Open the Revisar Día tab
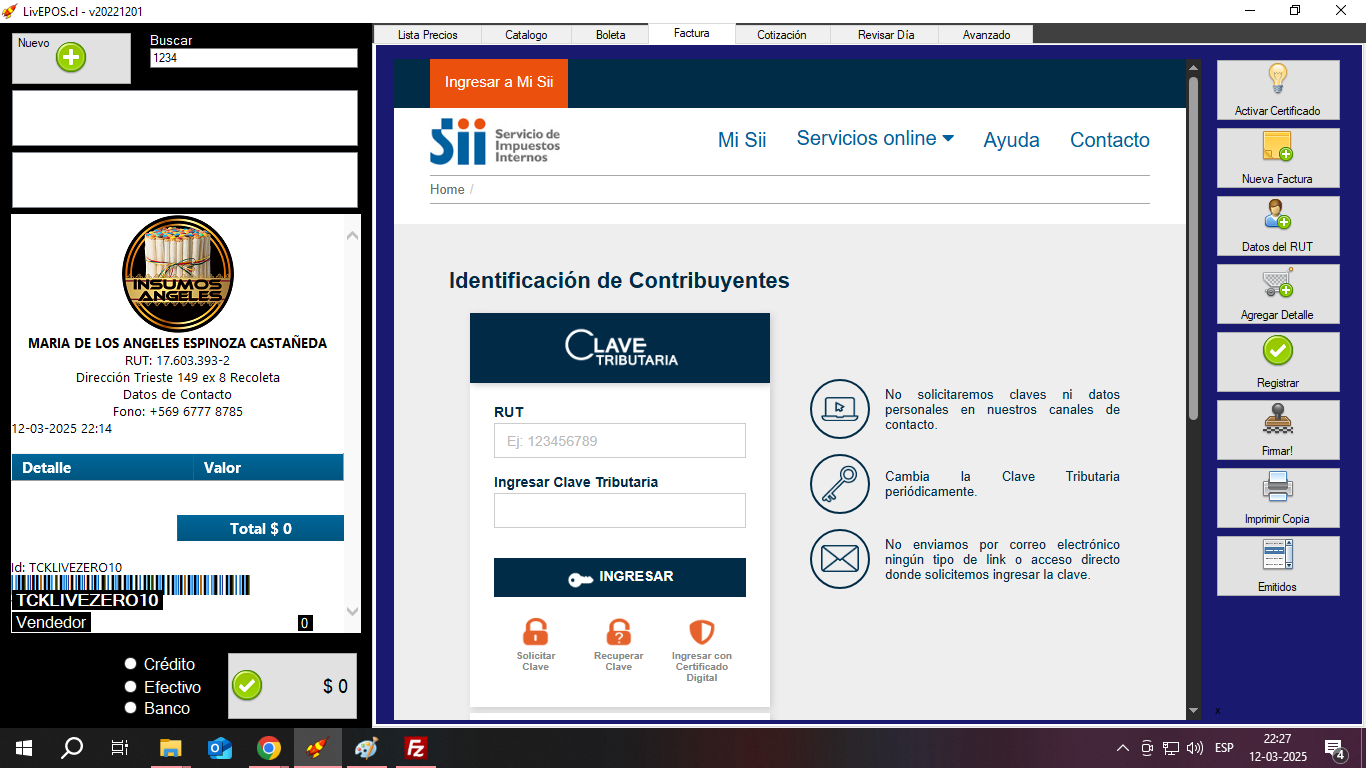Viewport: 1366px width, 768px height. 886,35
